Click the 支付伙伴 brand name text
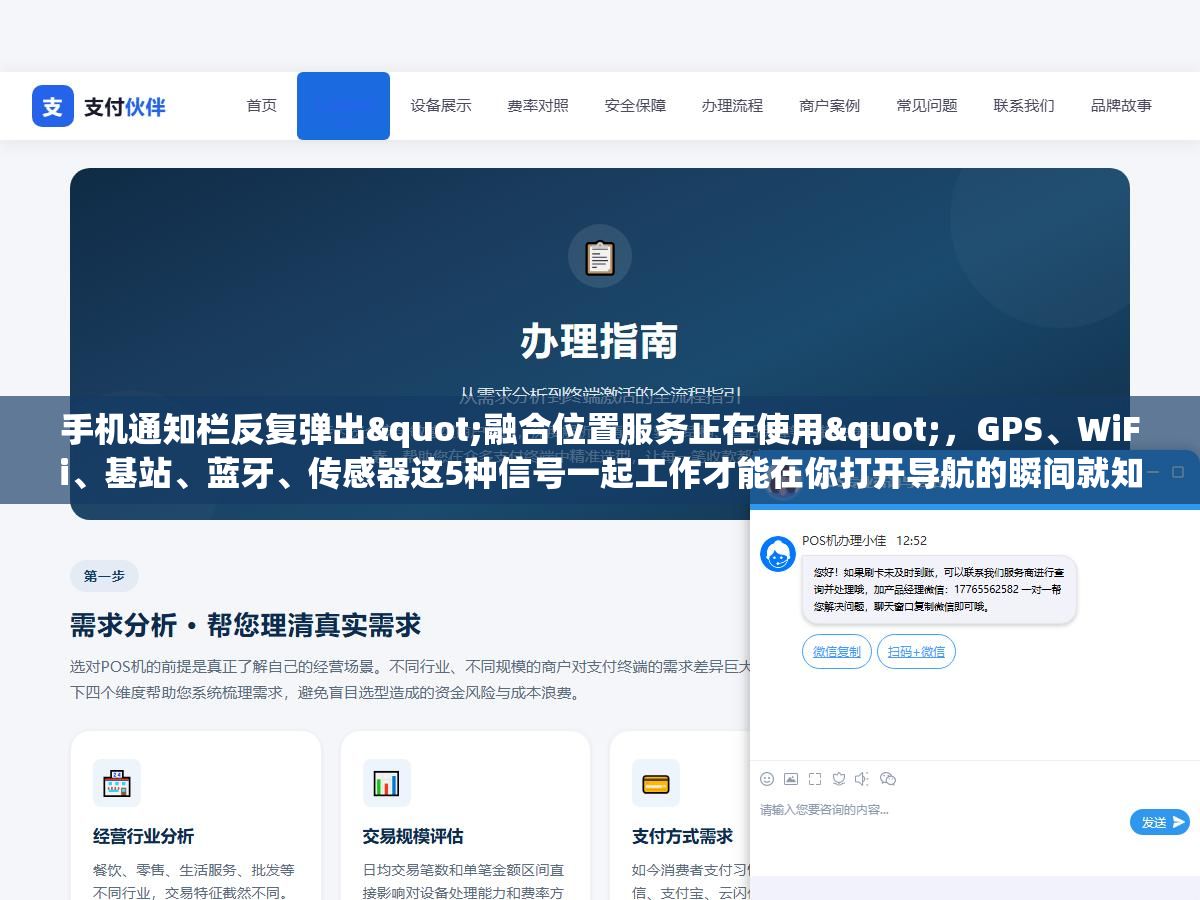This screenshot has height=900, width=1200. [x=125, y=107]
